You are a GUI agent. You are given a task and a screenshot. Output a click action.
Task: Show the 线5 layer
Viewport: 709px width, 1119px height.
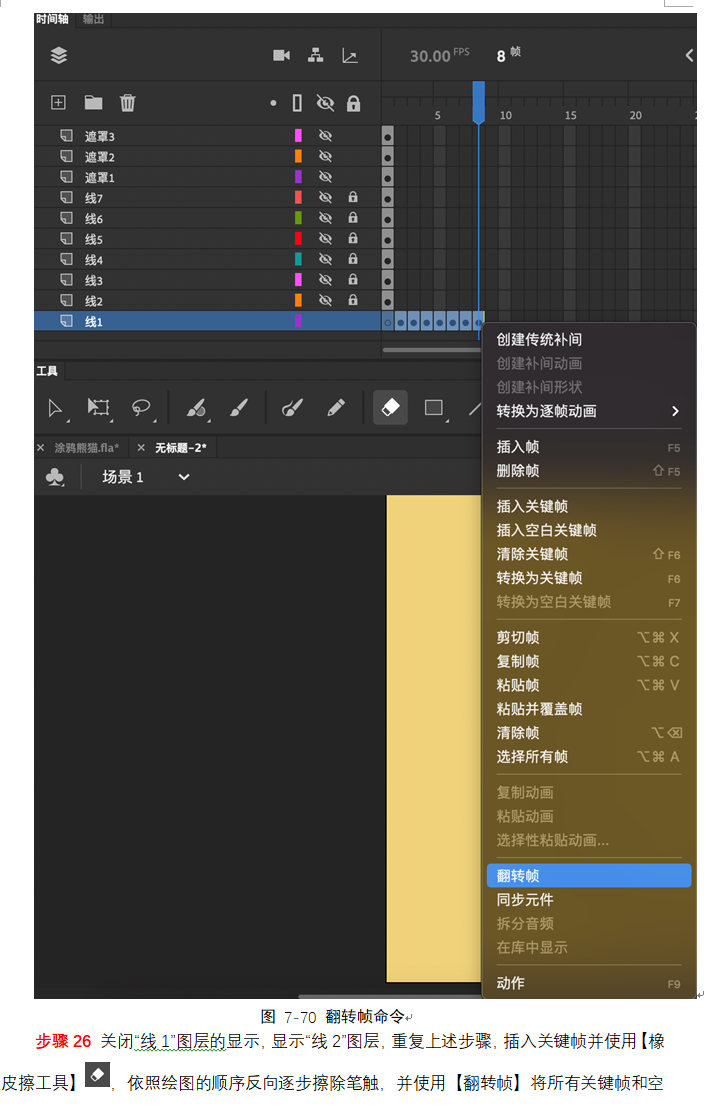click(x=325, y=239)
